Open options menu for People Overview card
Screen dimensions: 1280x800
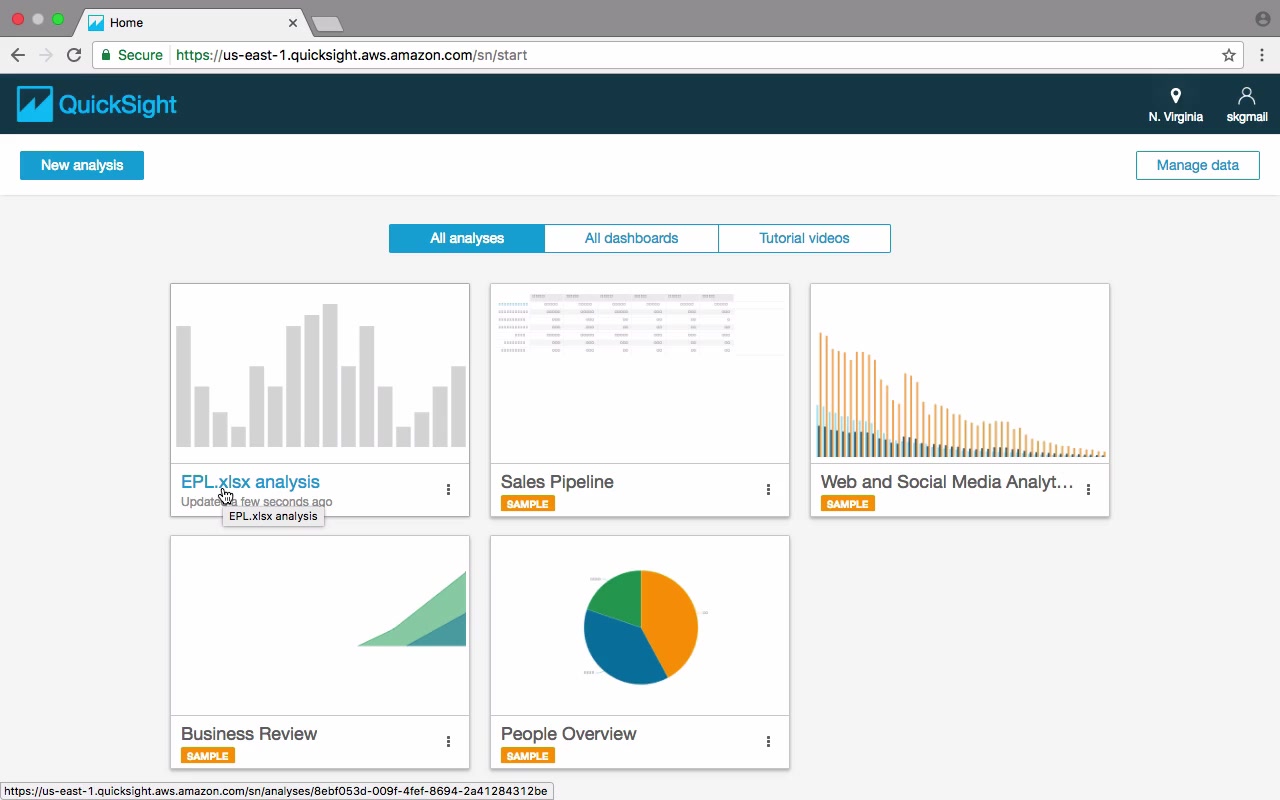[768, 741]
